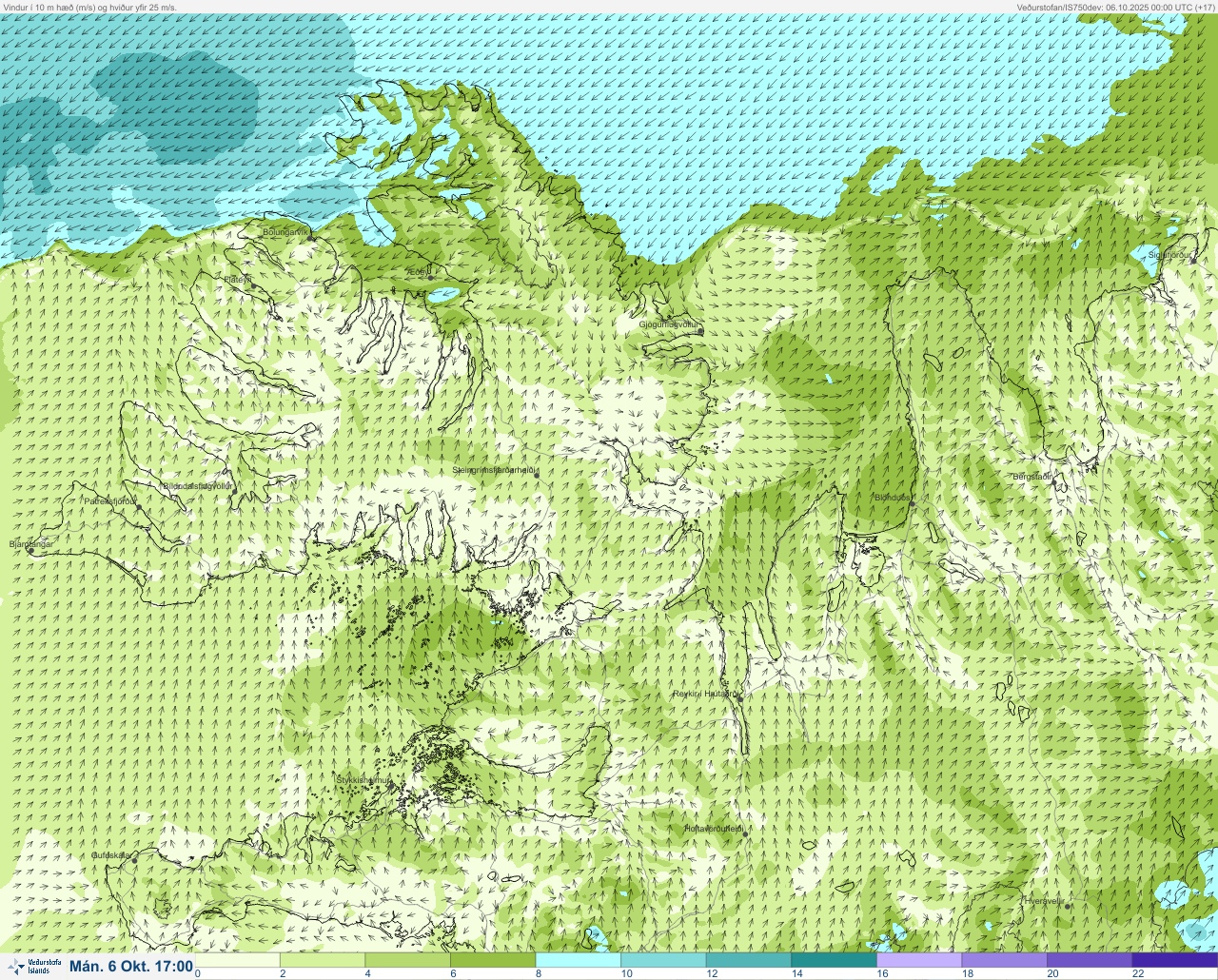Click the Flateyri station label
Viewport: 1218px width, 980px height.
238,280
